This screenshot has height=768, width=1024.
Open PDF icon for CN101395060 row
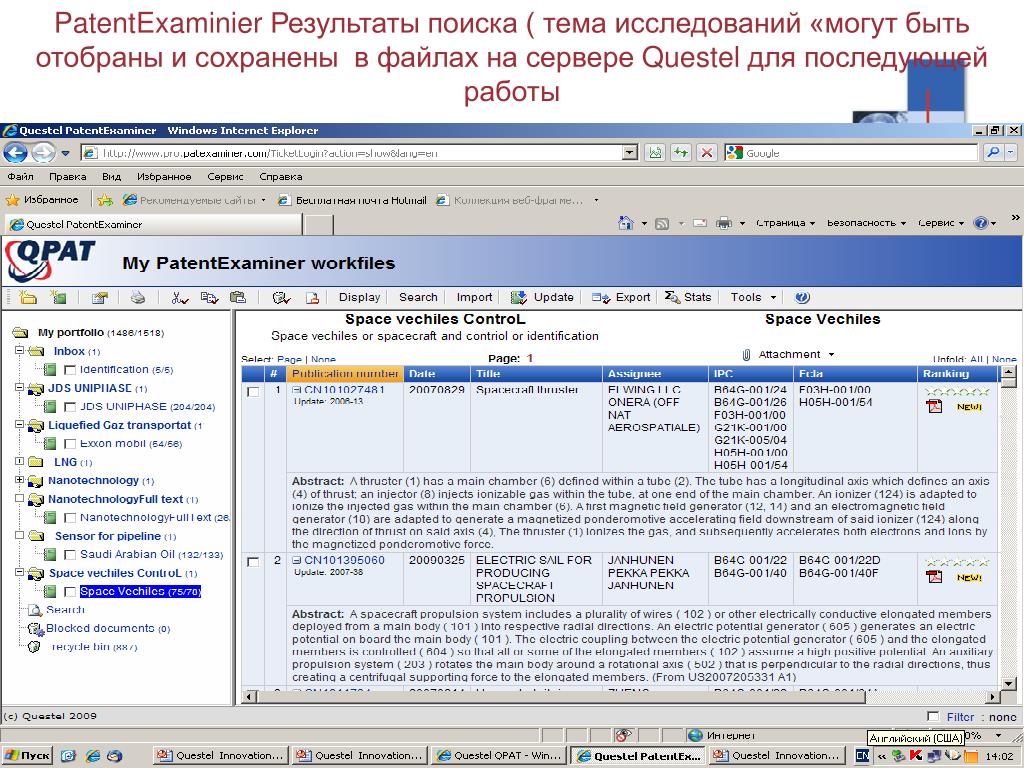point(934,577)
